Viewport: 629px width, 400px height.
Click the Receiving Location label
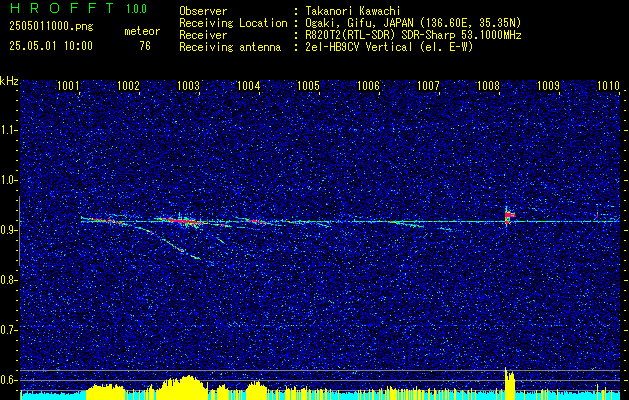click(x=233, y=23)
